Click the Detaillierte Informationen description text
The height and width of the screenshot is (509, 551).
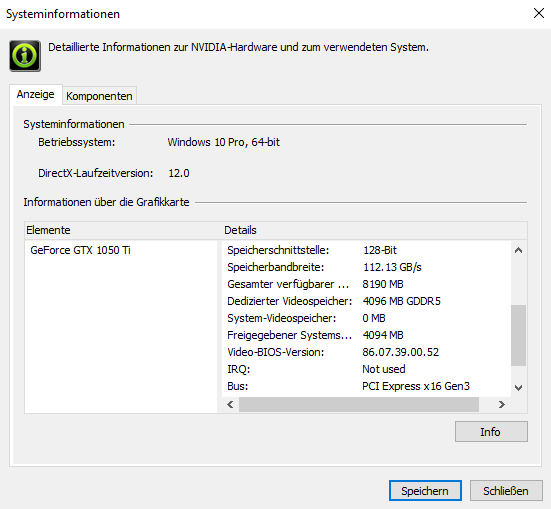(238, 47)
